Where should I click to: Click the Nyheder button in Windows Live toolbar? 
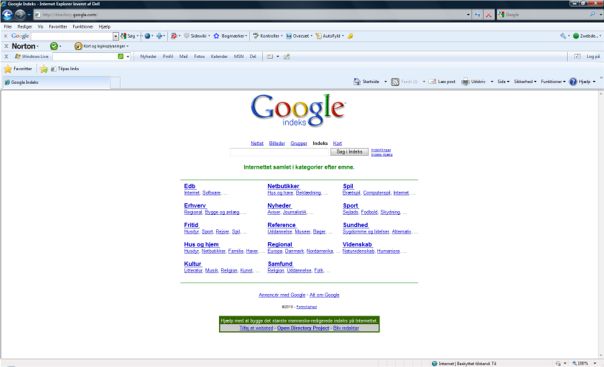point(148,57)
